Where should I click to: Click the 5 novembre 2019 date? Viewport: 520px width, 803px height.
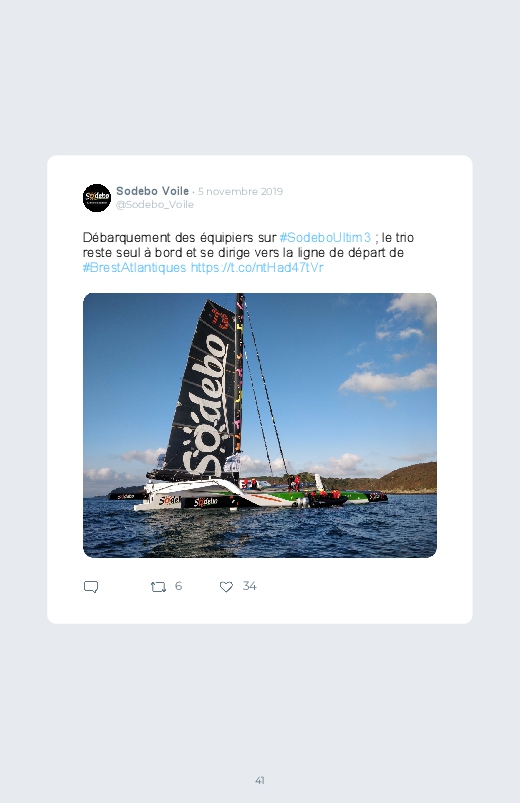[x=240, y=192]
